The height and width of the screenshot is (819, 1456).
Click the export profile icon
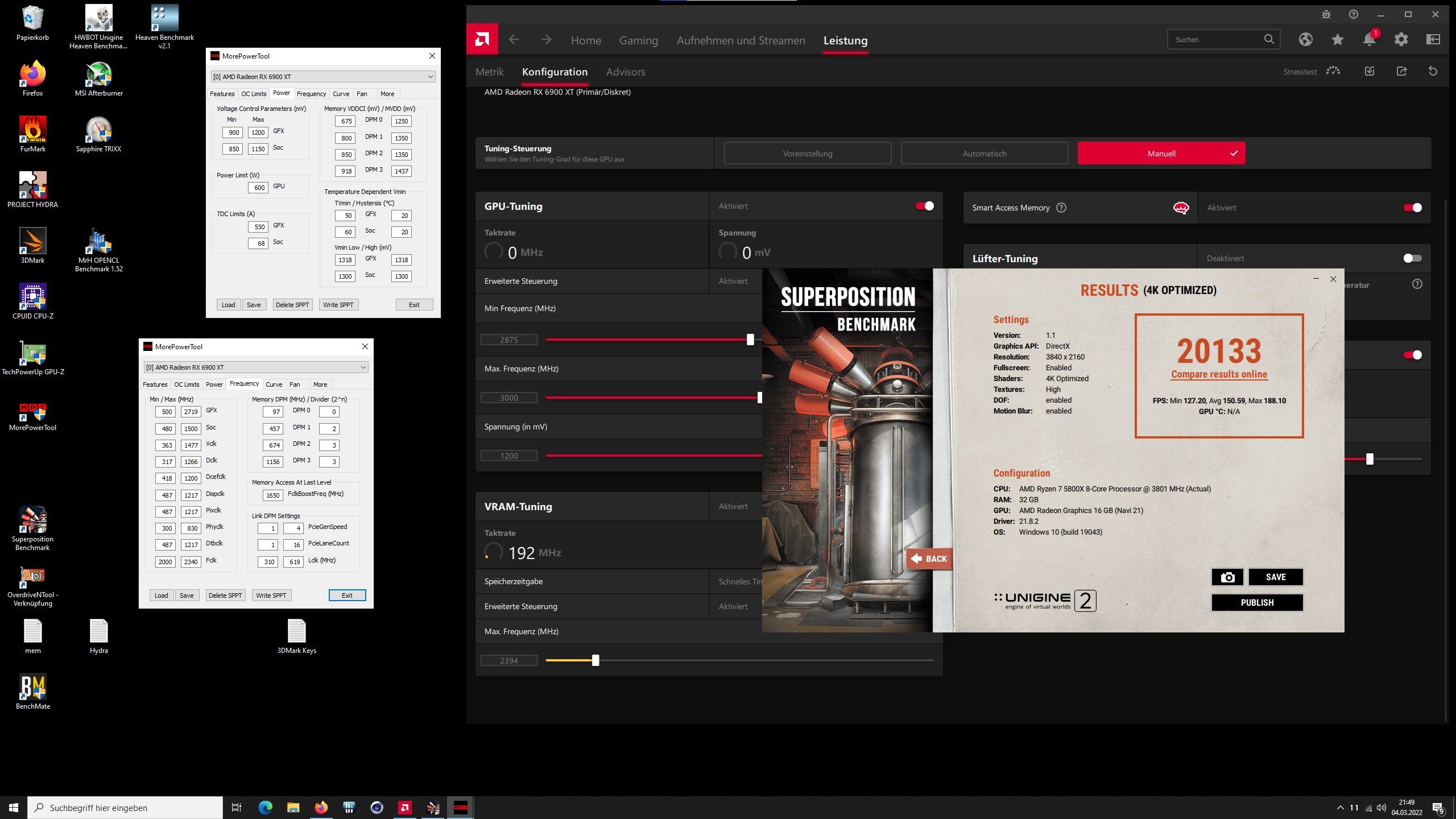pos(1401,71)
